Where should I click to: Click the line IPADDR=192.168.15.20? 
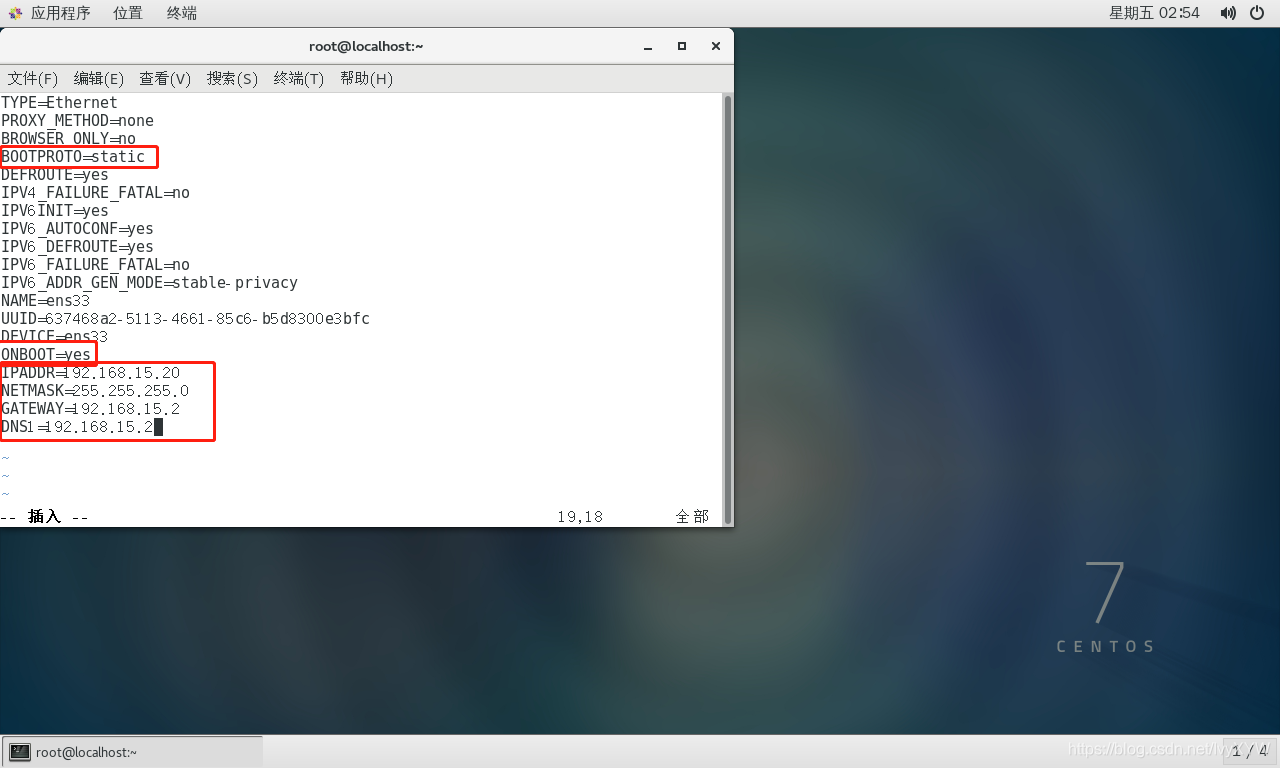point(91,373)
